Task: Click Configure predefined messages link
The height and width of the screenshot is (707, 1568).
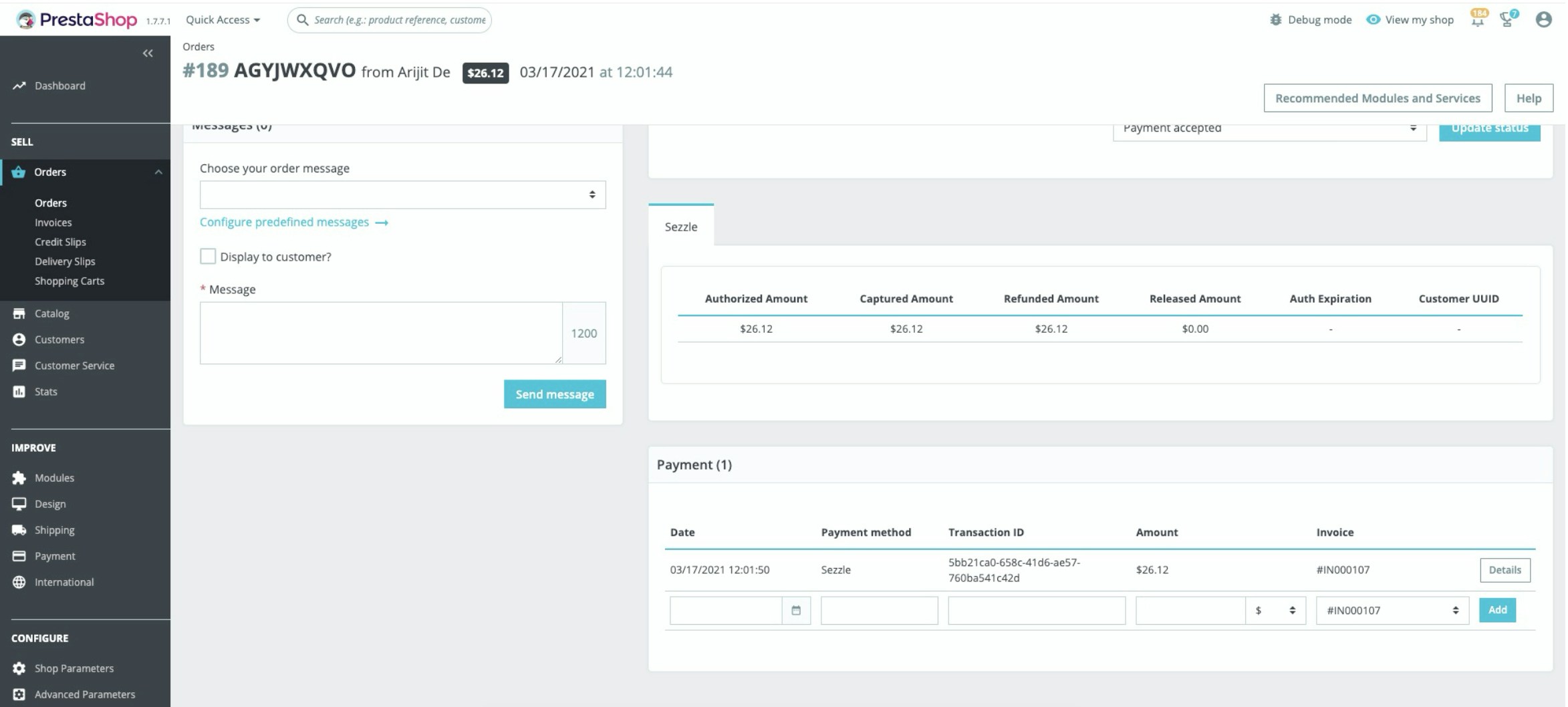Action: click(x=284, y=222)
